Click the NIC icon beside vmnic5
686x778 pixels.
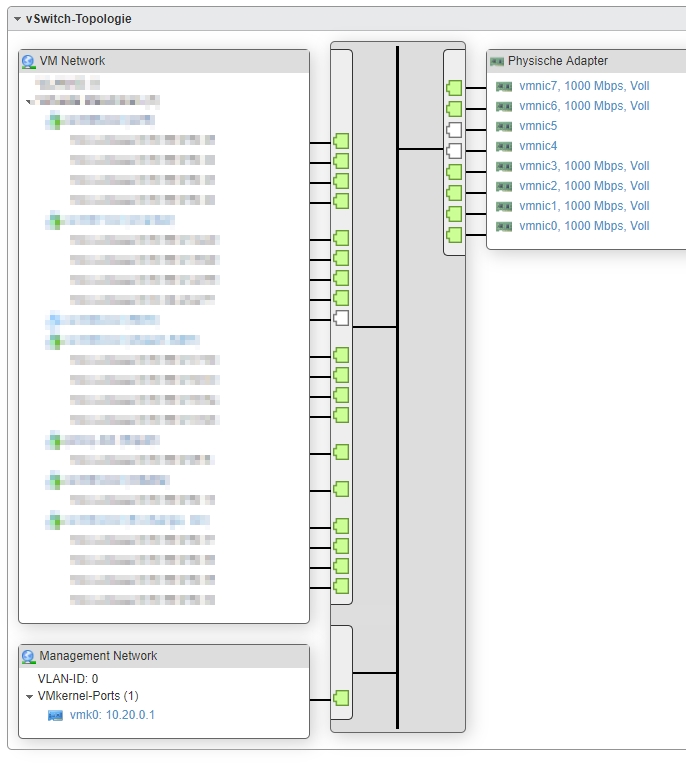(x=504, y=127)
